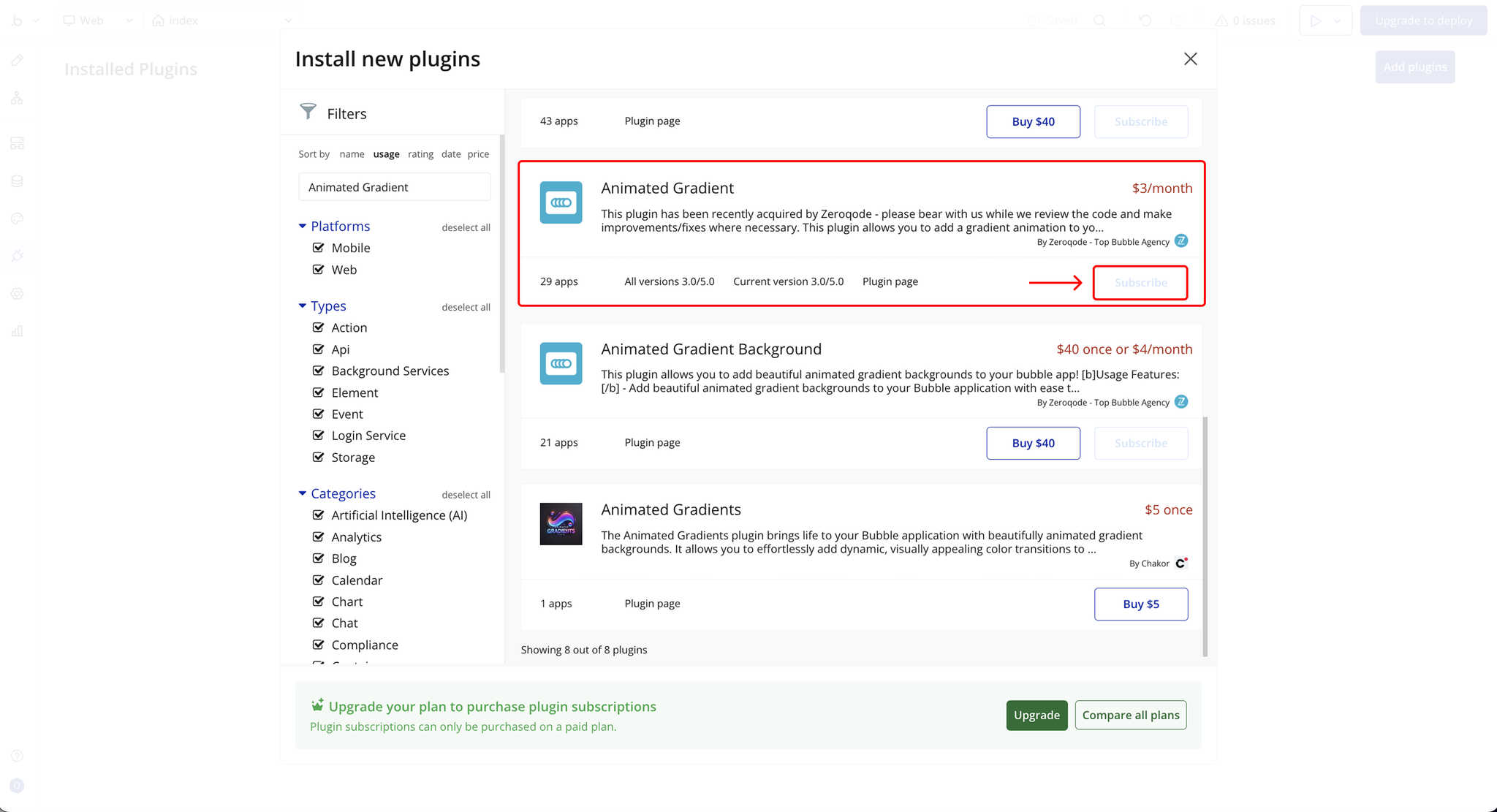Collapse the Platforms filter section
Screen dimensions: 1497x812
pos(303,227)
